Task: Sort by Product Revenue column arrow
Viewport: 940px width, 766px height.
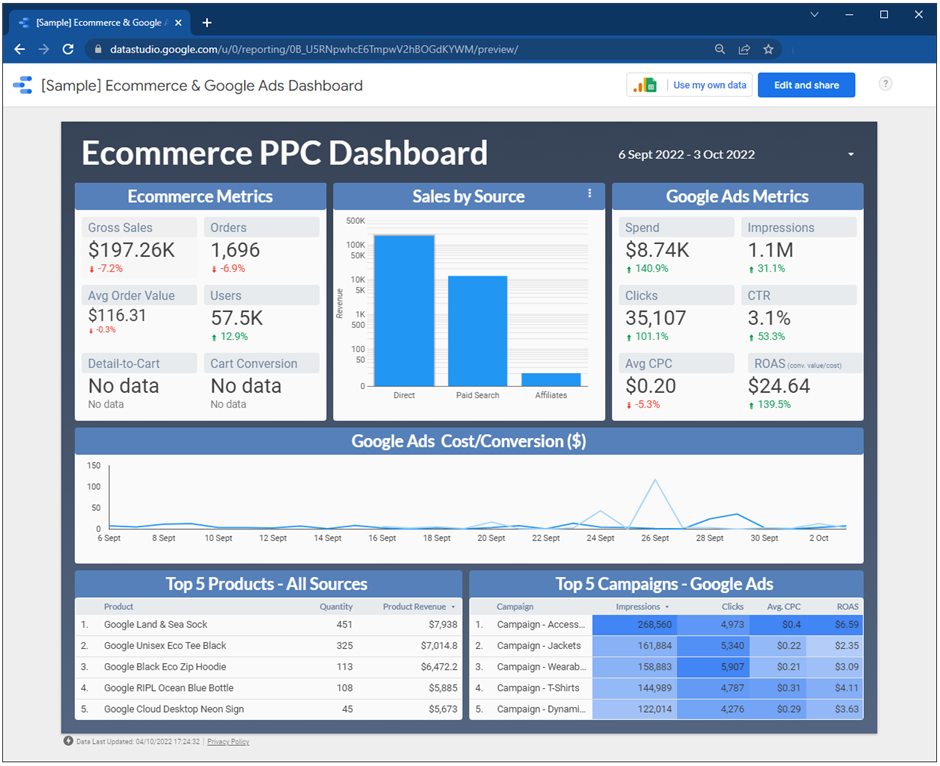Action: (x=453, y=607)
